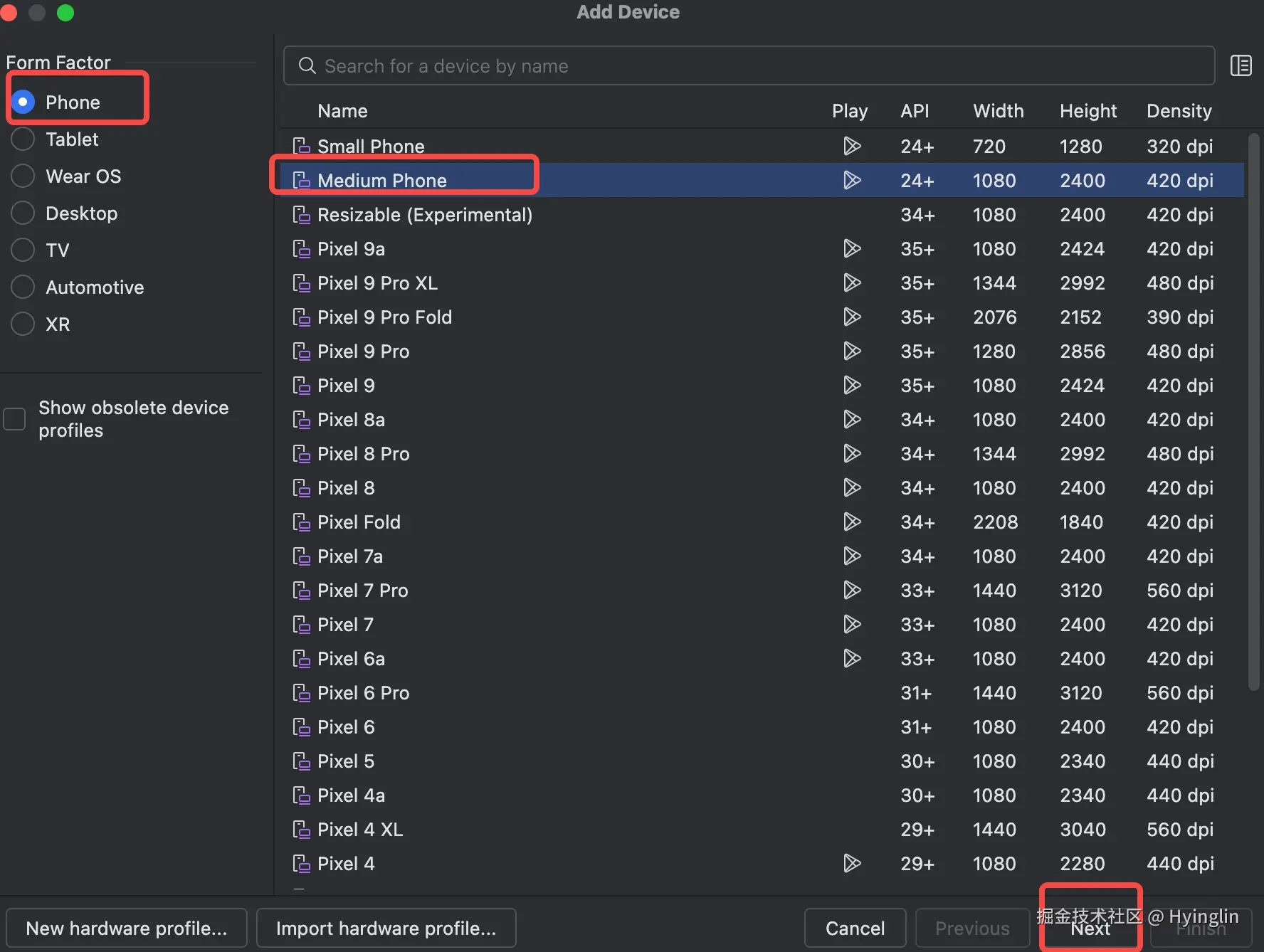Select the Pixel 6 device name
This screenshot has height=952, width=1264.
(346, 727)
